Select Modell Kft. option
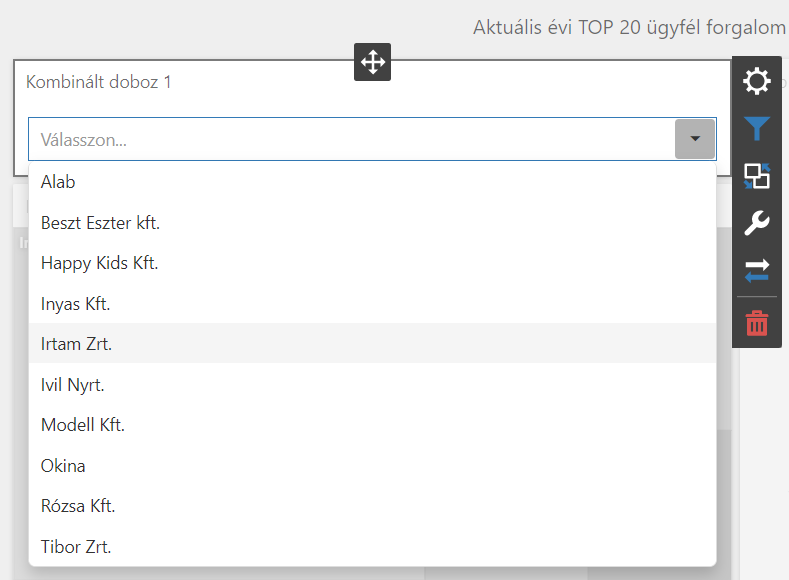 [x=82, y=425]
